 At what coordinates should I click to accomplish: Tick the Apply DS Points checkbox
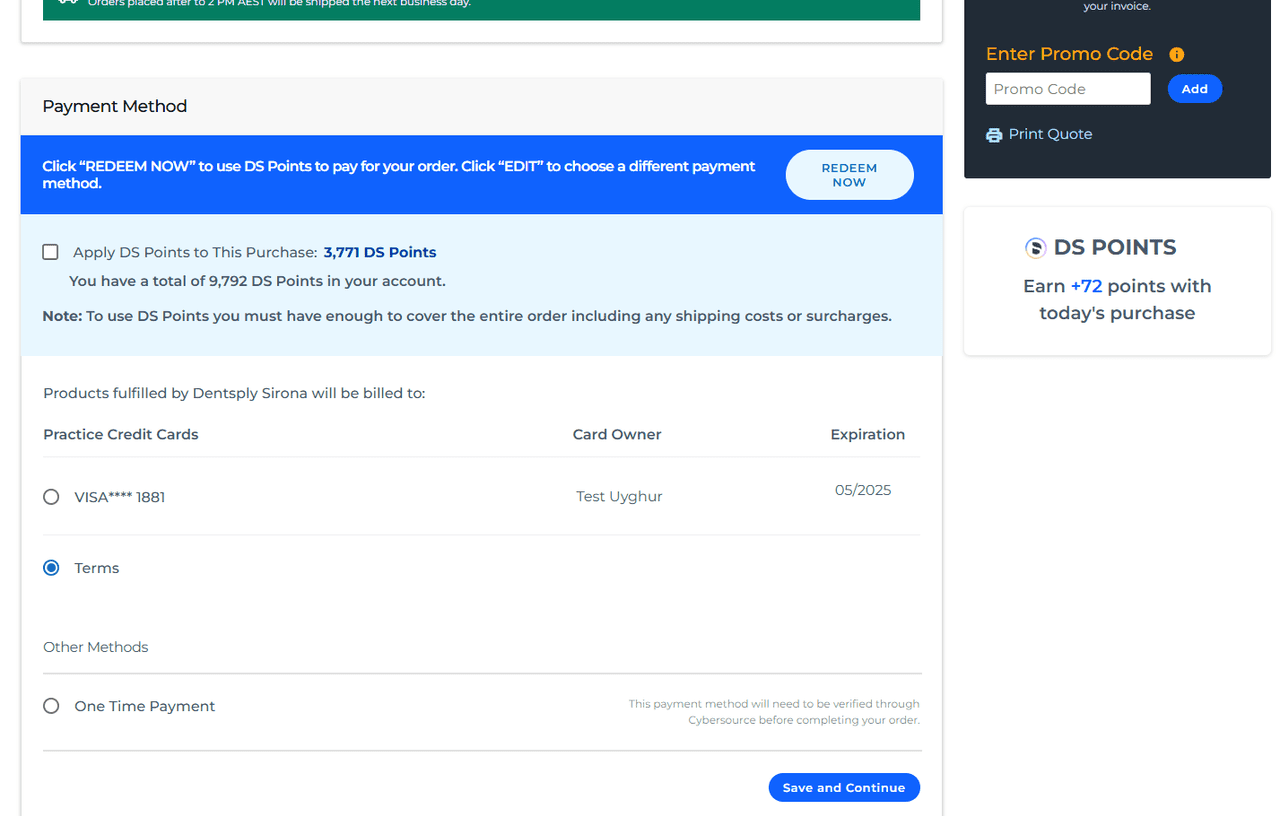[50, 252]
